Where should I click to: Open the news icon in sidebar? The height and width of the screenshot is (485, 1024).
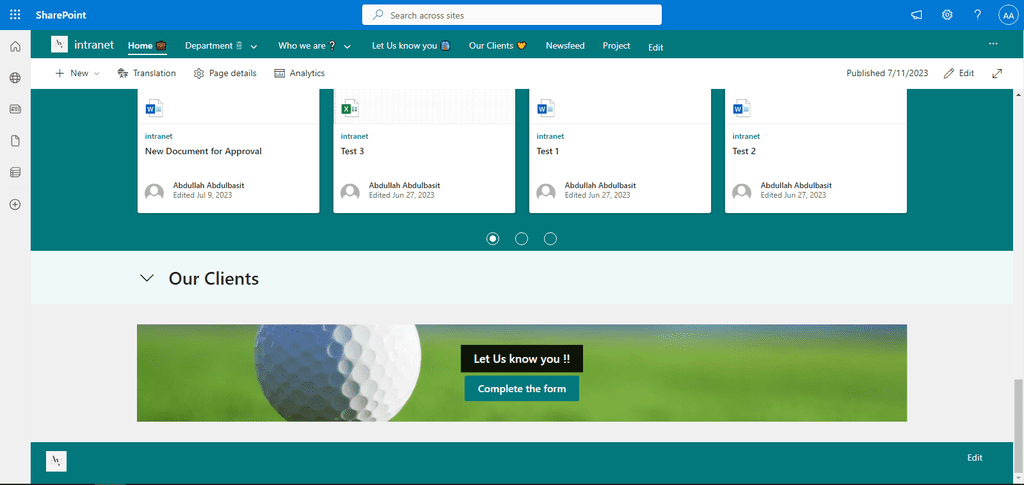(15, 109)
